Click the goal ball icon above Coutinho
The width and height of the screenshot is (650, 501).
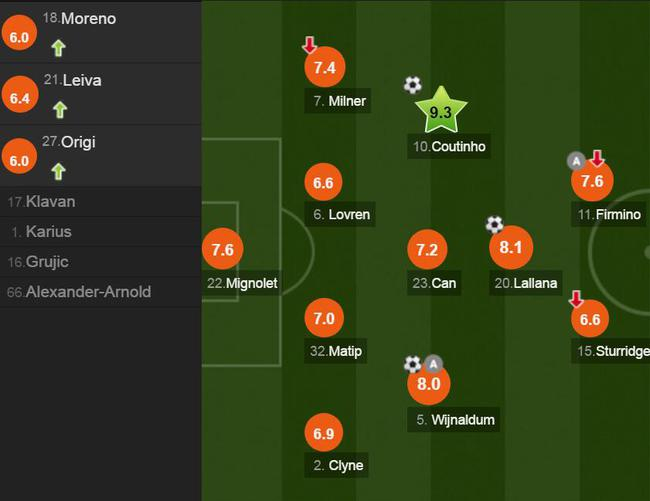[413, 85]
